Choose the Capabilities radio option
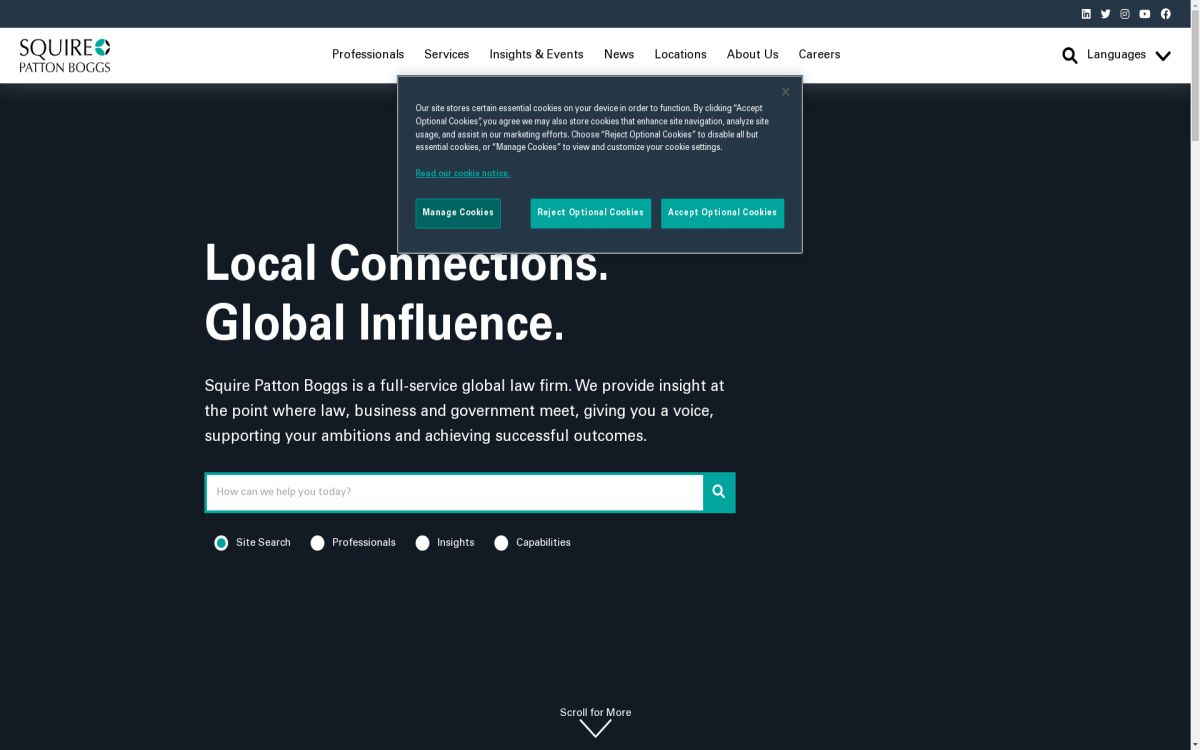Image resolution: width=1200 pixels, height=750 pixels. [501, 543]
